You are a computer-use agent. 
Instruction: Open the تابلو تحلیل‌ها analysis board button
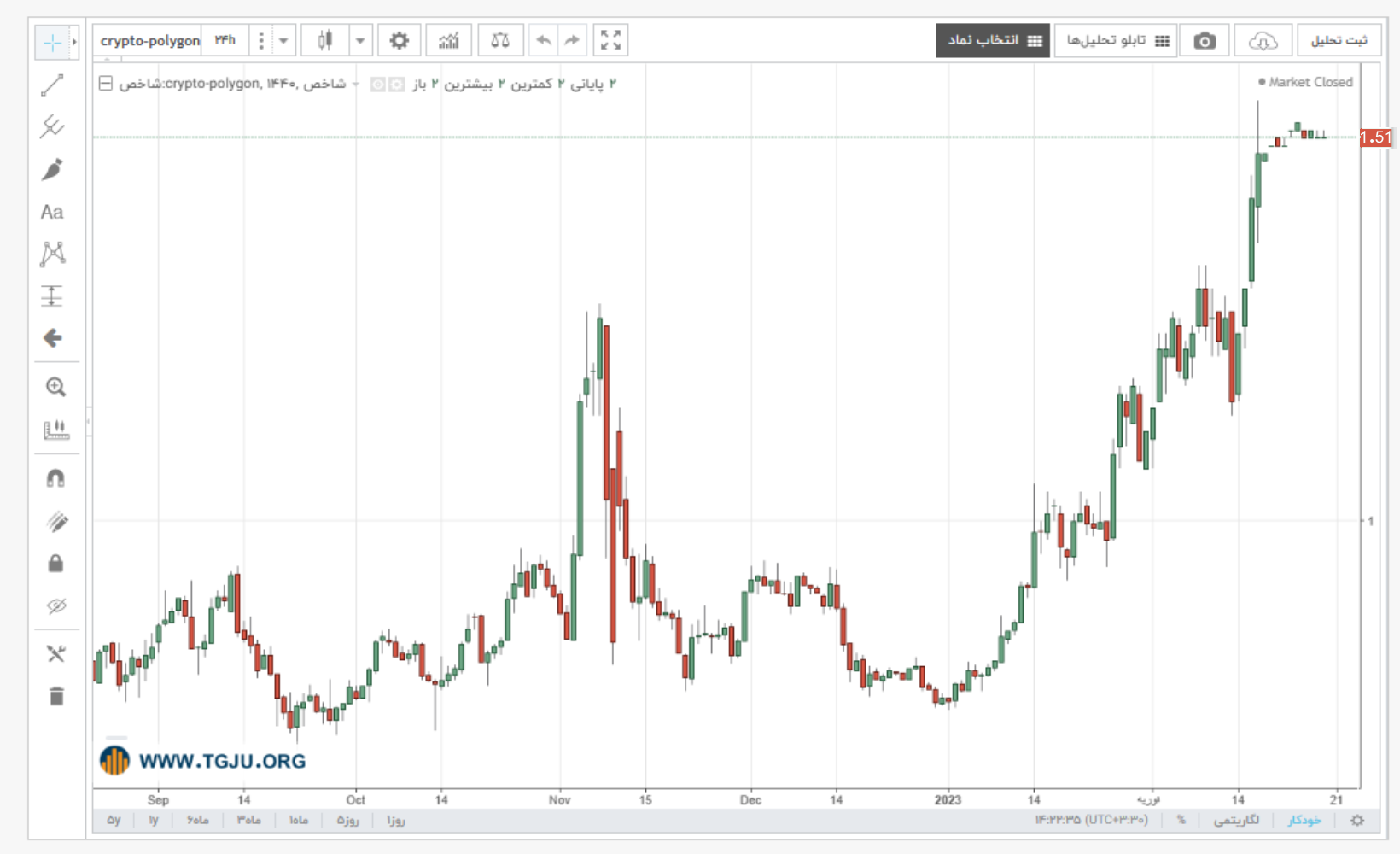(x=1116, y=41)
